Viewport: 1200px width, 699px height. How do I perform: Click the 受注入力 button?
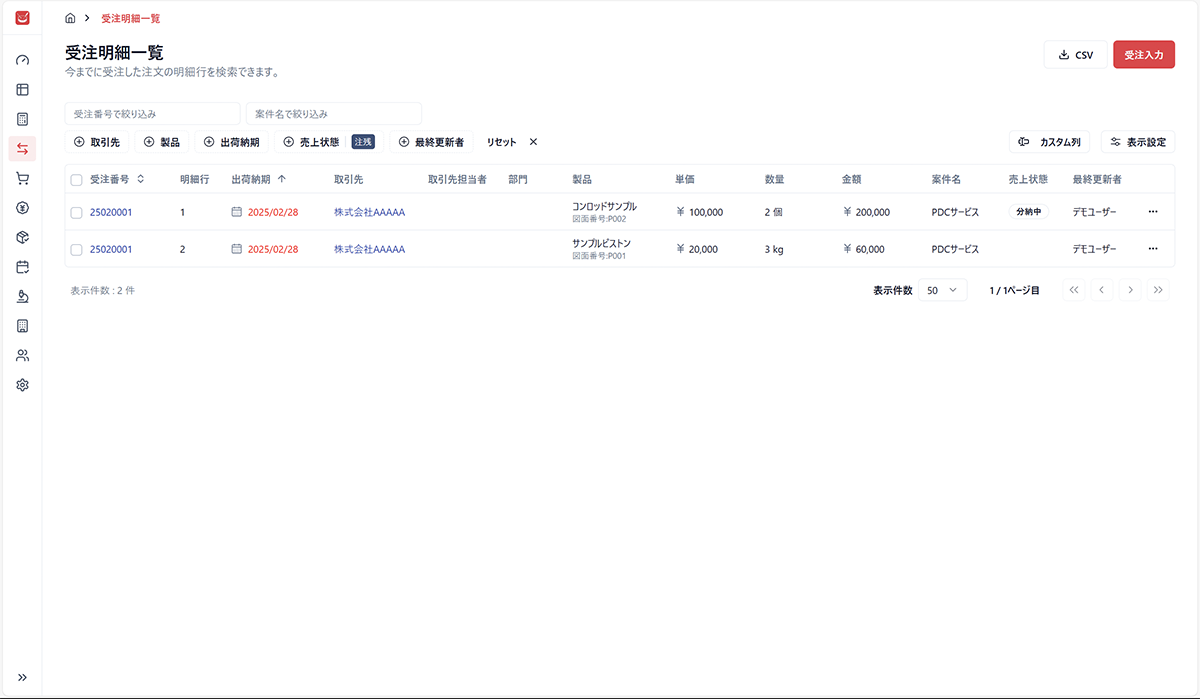1143,55
